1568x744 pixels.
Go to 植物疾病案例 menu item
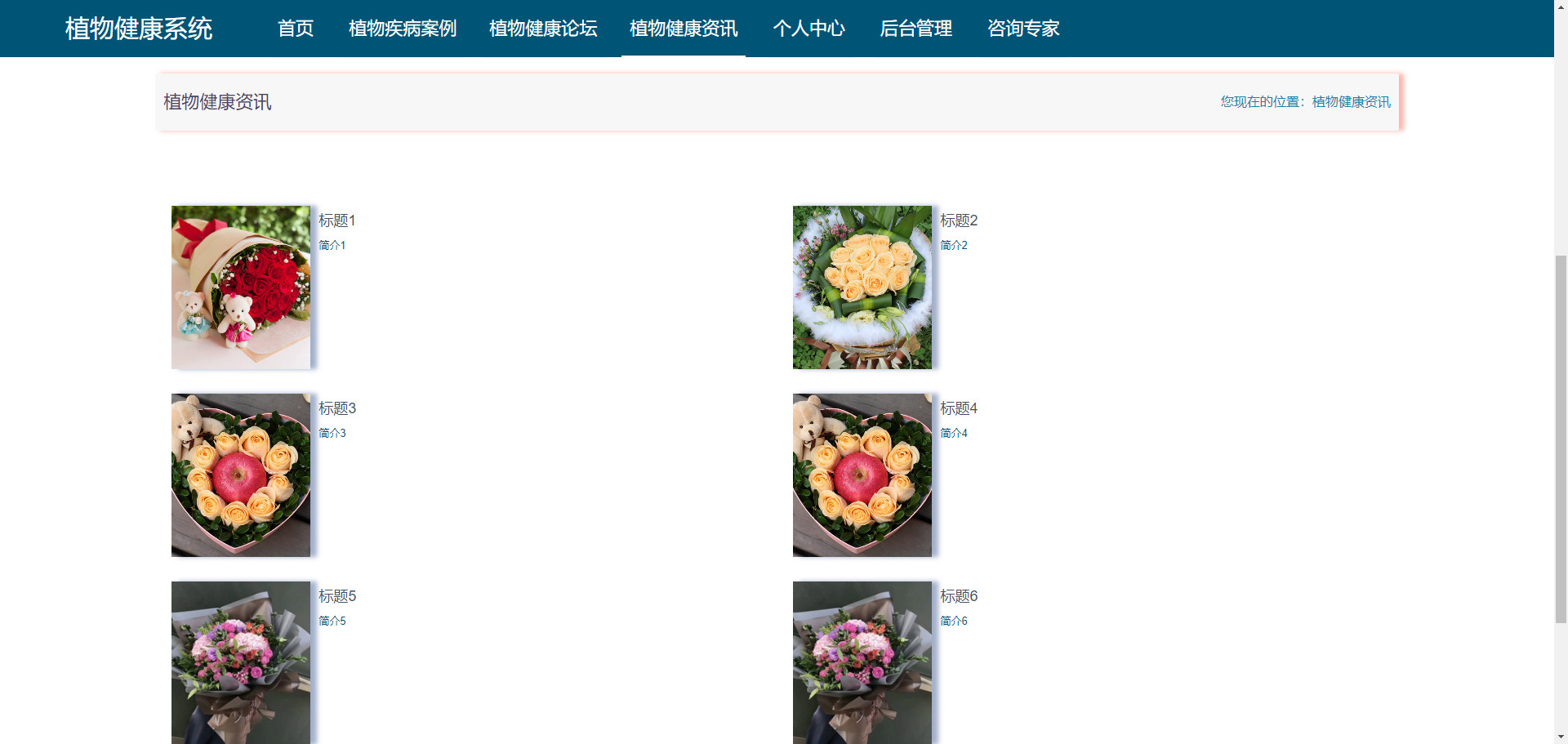click(x=403, y=29)
